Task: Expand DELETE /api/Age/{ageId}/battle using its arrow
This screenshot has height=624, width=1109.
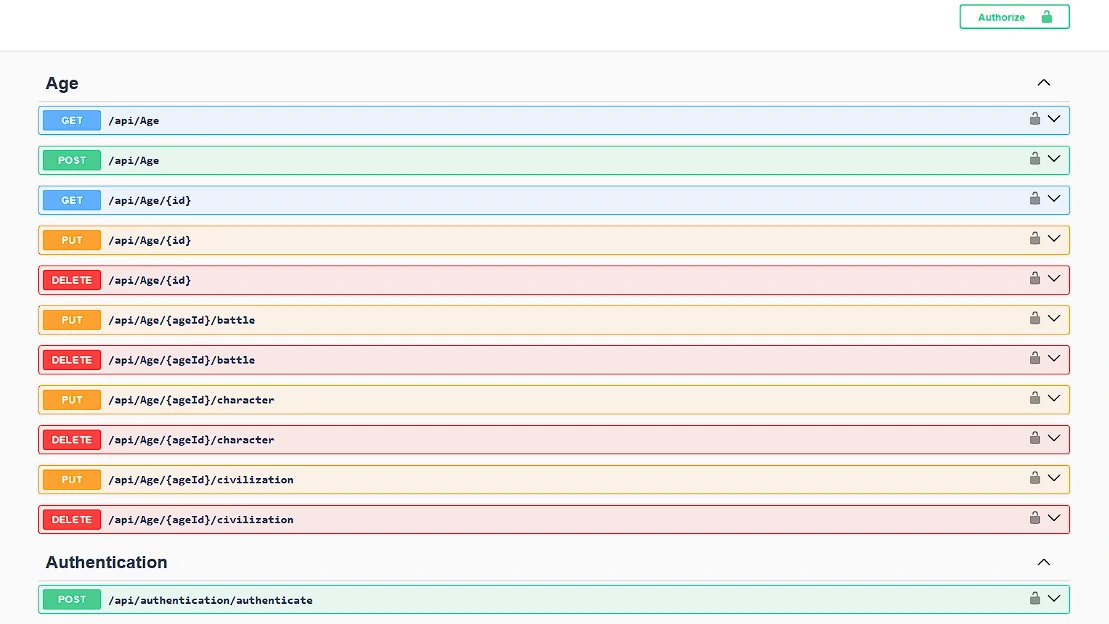Action: pos(1054,359)
